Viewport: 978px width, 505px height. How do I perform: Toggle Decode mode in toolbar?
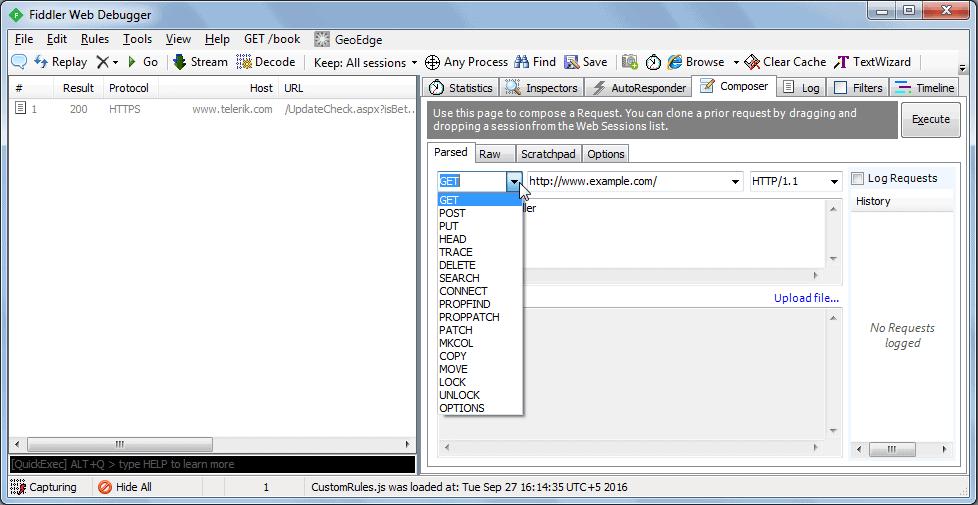266,62
